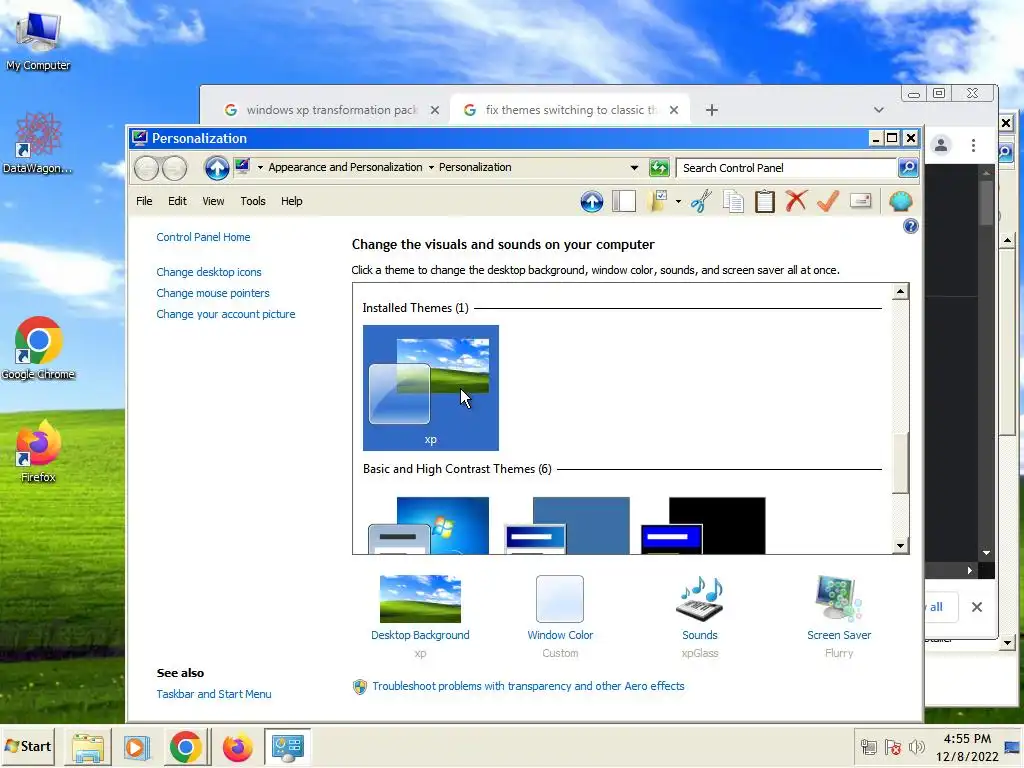The image size is (1024, 768).
Task: Open the Help menu
Action: pos(291,201)
